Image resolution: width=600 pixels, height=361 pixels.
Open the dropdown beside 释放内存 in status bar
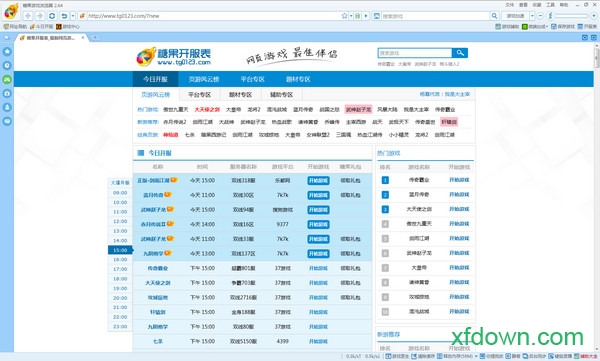pos(476,356)
